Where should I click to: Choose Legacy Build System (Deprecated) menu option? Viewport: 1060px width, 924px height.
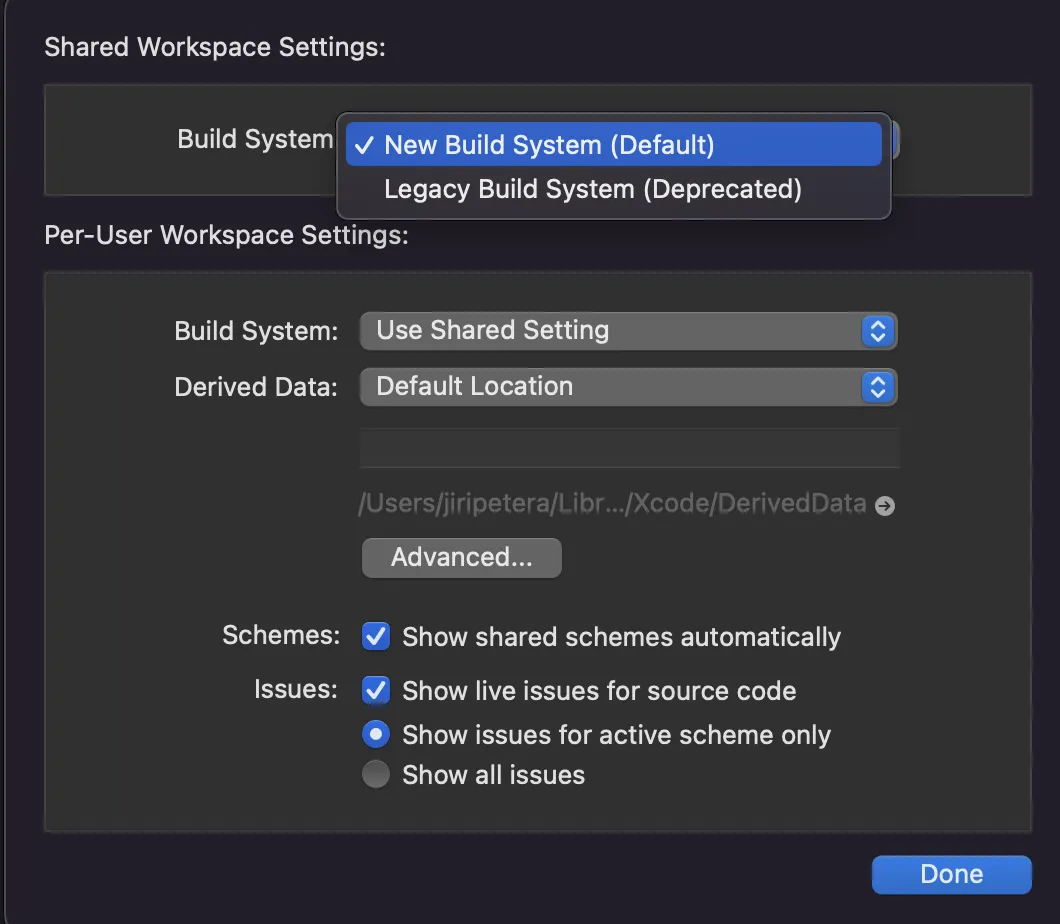592,189
